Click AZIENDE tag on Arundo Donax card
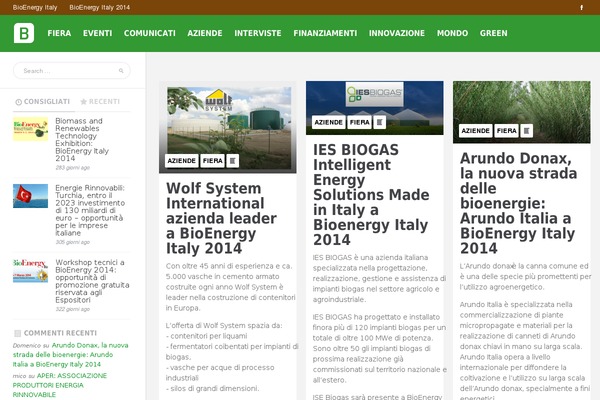 click(x=475, y=131)
